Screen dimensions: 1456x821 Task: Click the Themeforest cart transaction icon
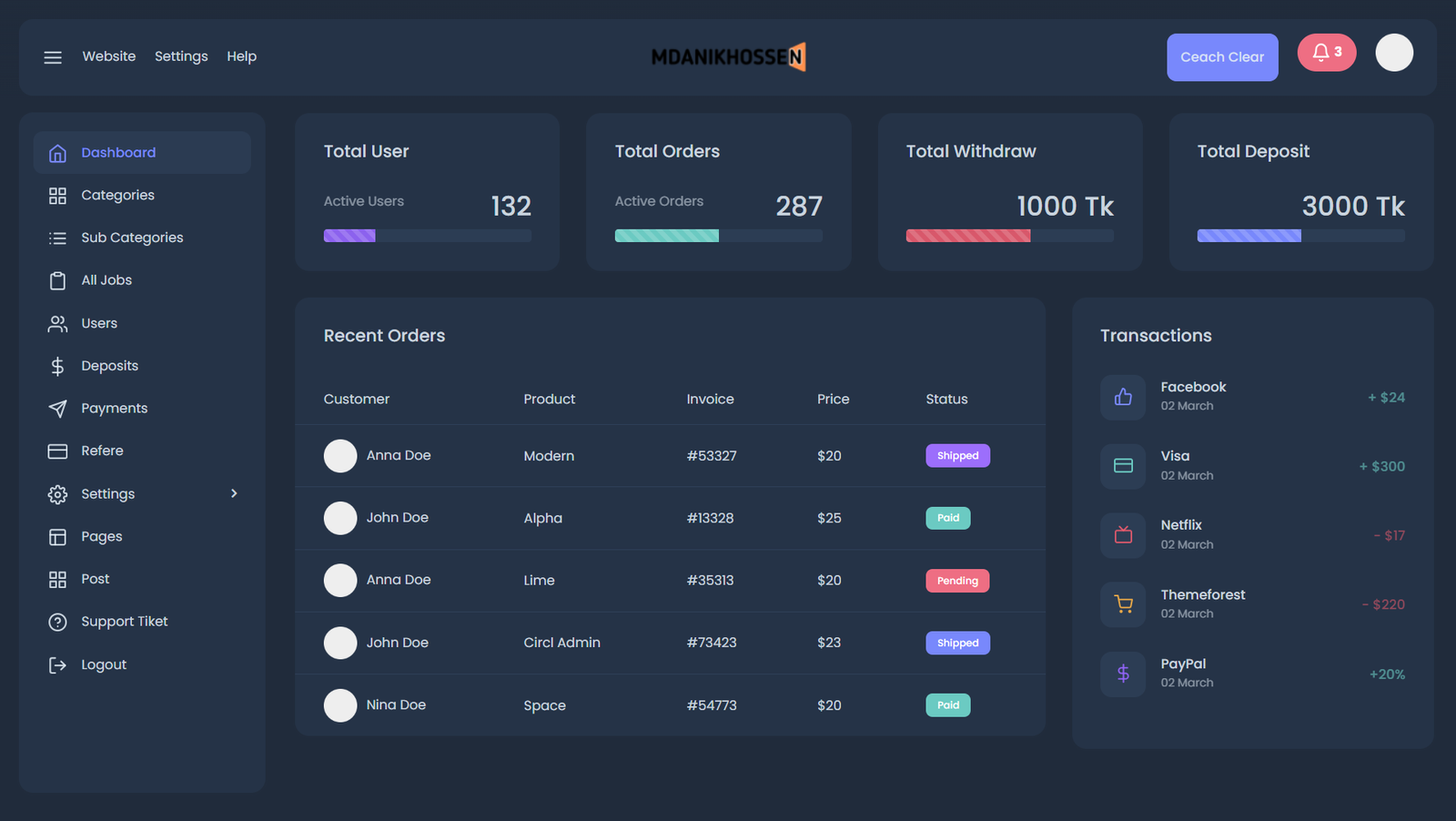point(1123,604)
